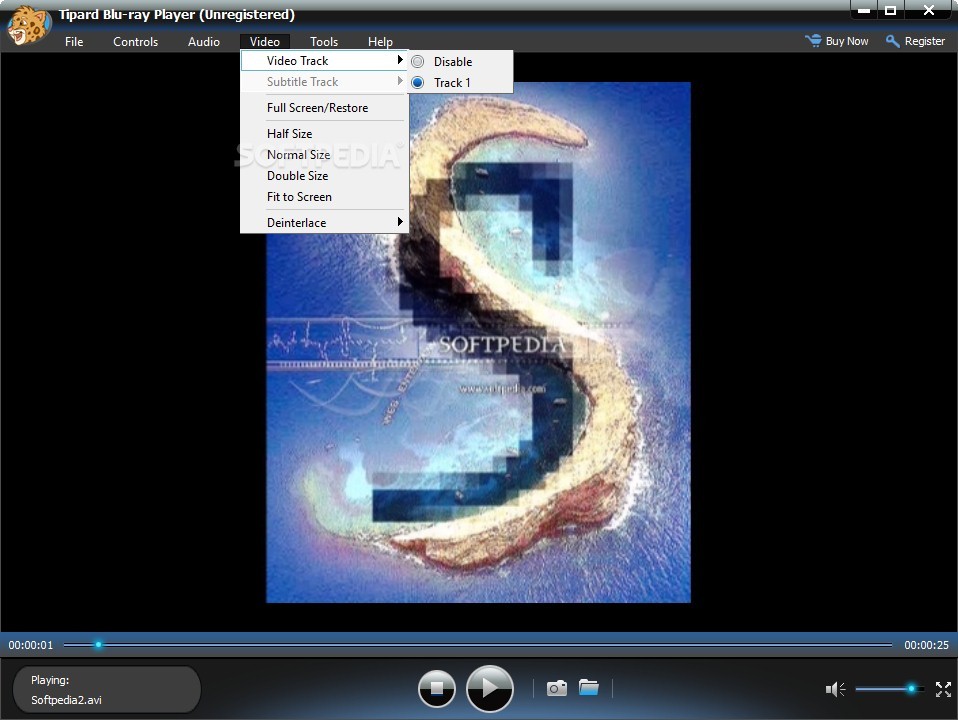The height and width of the screenshot is (720, 958).
Task: Stop playback with the stop button
Action: point(437,689)
